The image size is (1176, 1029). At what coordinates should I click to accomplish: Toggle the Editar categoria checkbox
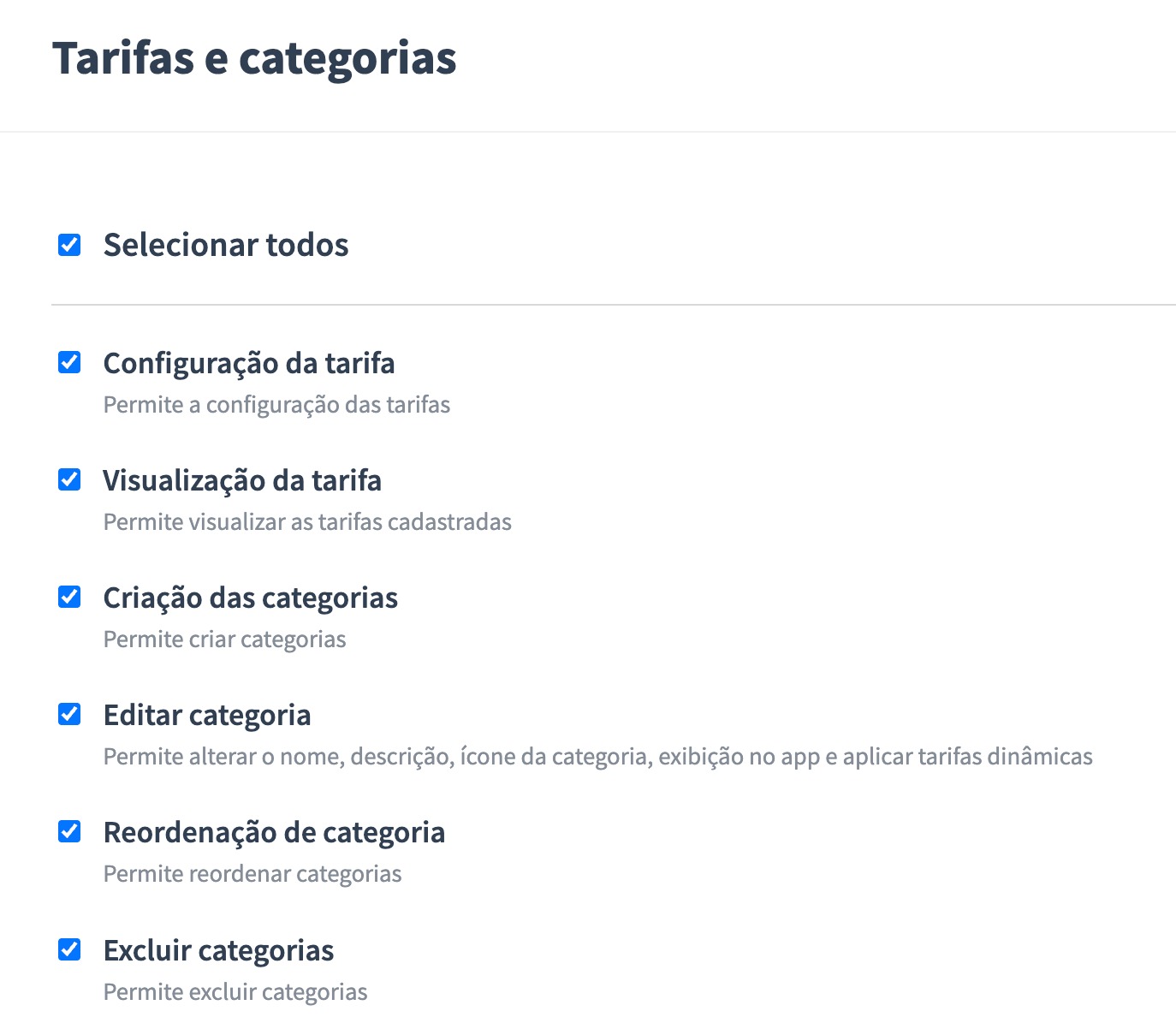[69, 715]
